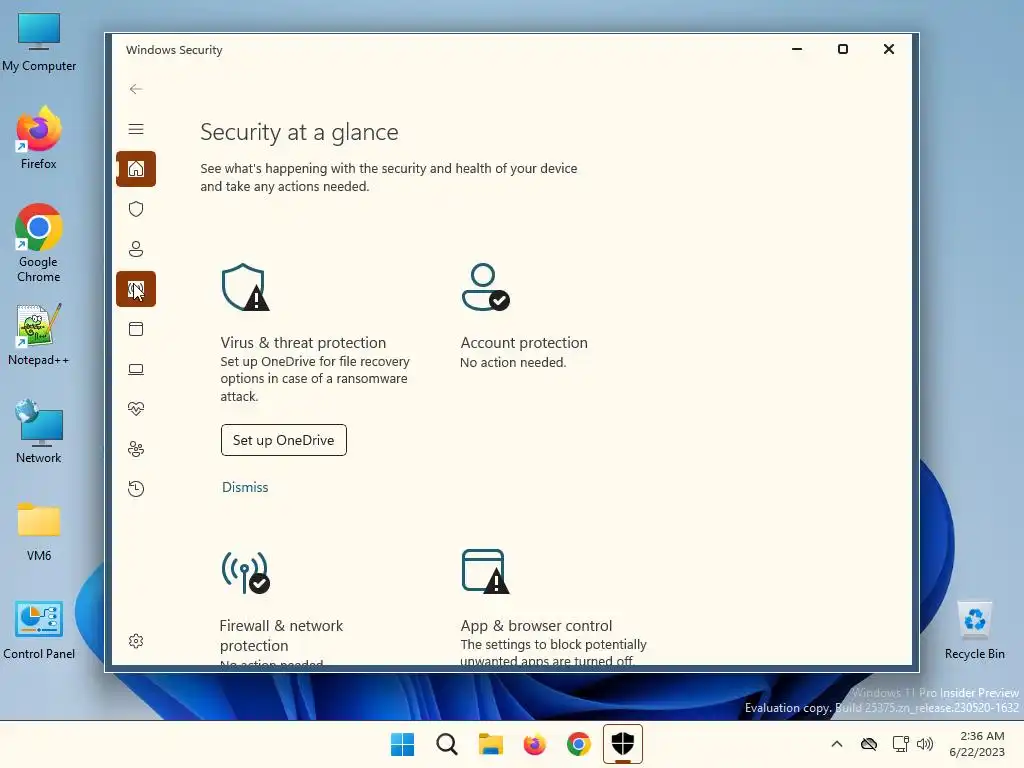The height and width of the screenshot is (768, 1024).
Task: Click the OneDrive cloud tray icon
Action: pos(869,744)
